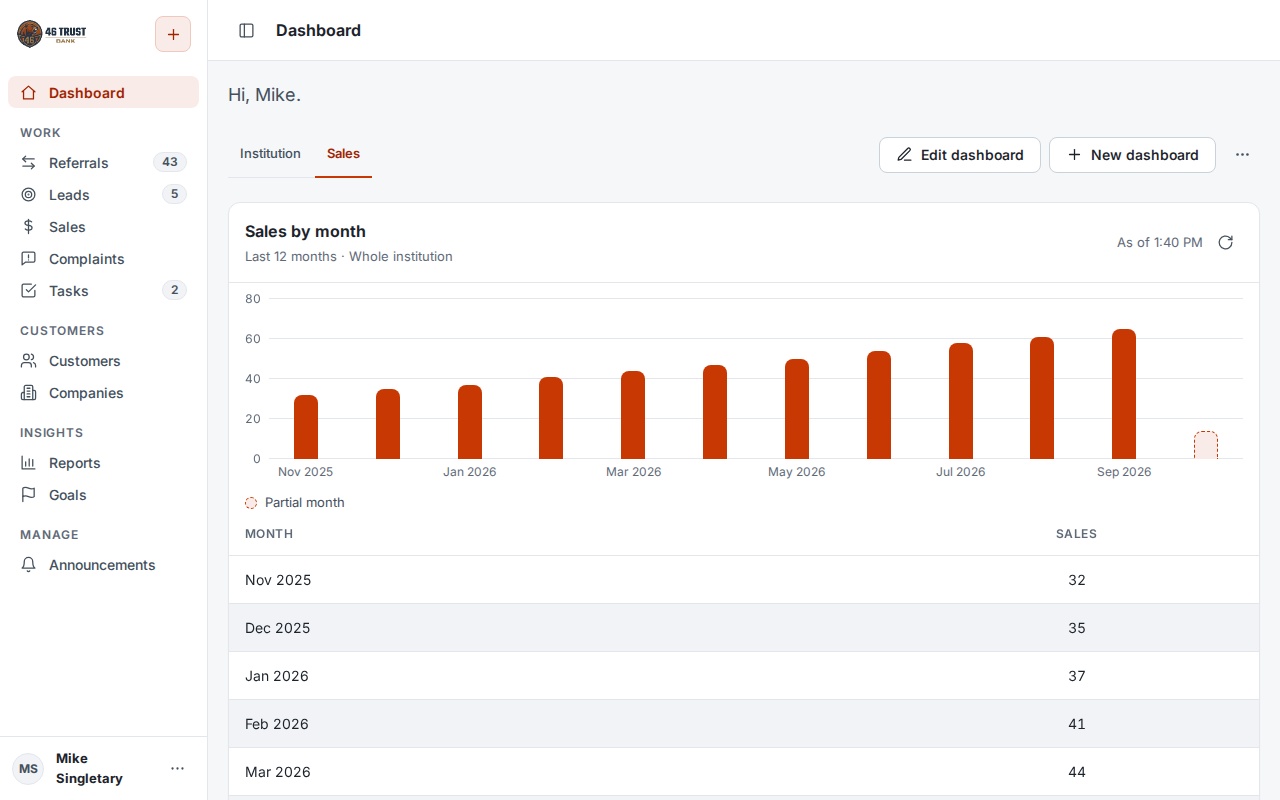Click the Referrals count badge 43
Screen dimensions: 1280x800
(x=170, y=163)
